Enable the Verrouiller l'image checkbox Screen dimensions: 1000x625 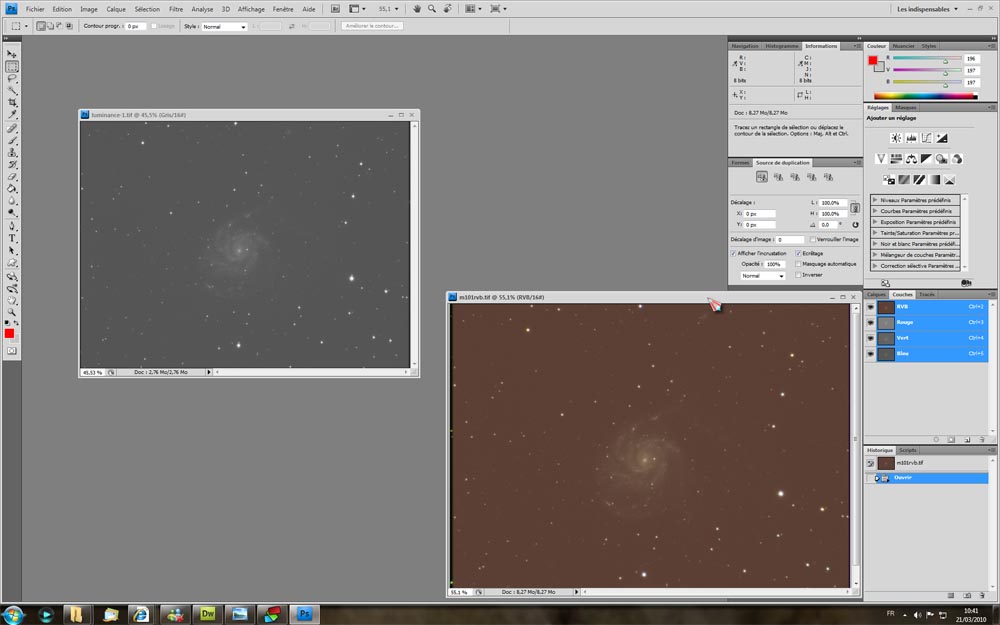pos(811,240)
